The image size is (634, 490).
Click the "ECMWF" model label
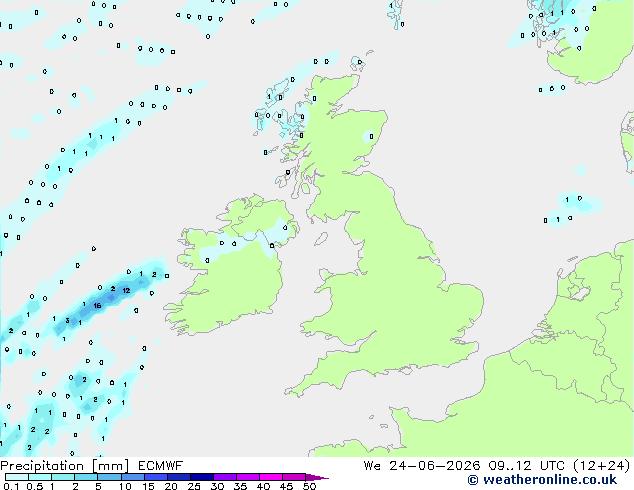click(x=161, y=466)
